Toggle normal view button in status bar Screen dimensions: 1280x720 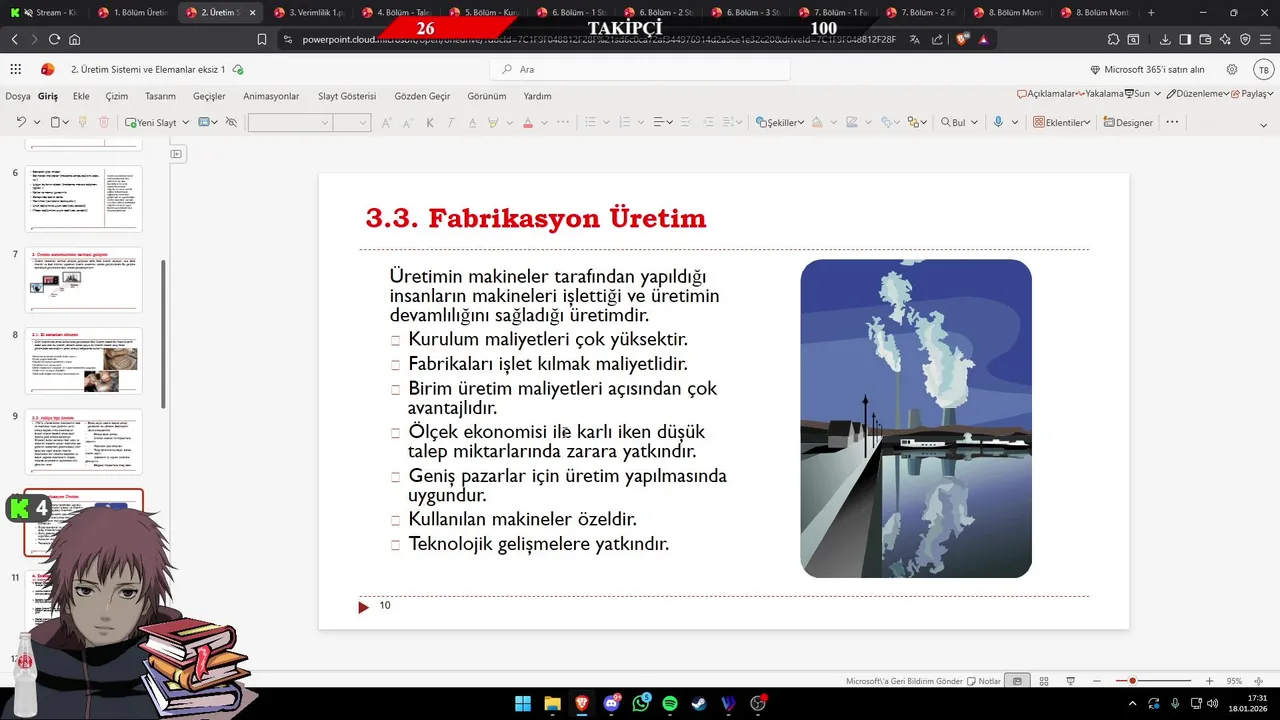point(1017,681)
